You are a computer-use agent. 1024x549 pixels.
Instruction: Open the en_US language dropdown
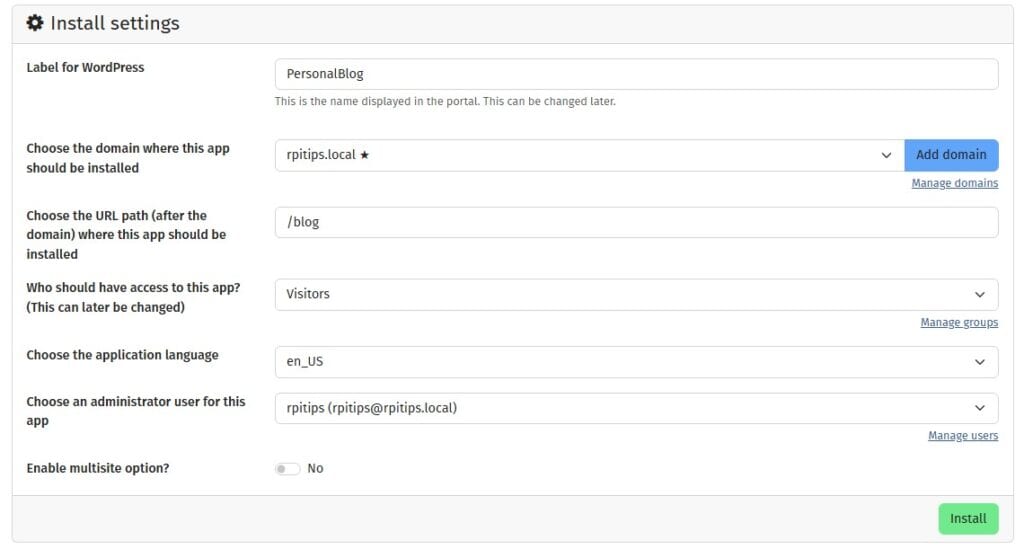pos(636,362)
